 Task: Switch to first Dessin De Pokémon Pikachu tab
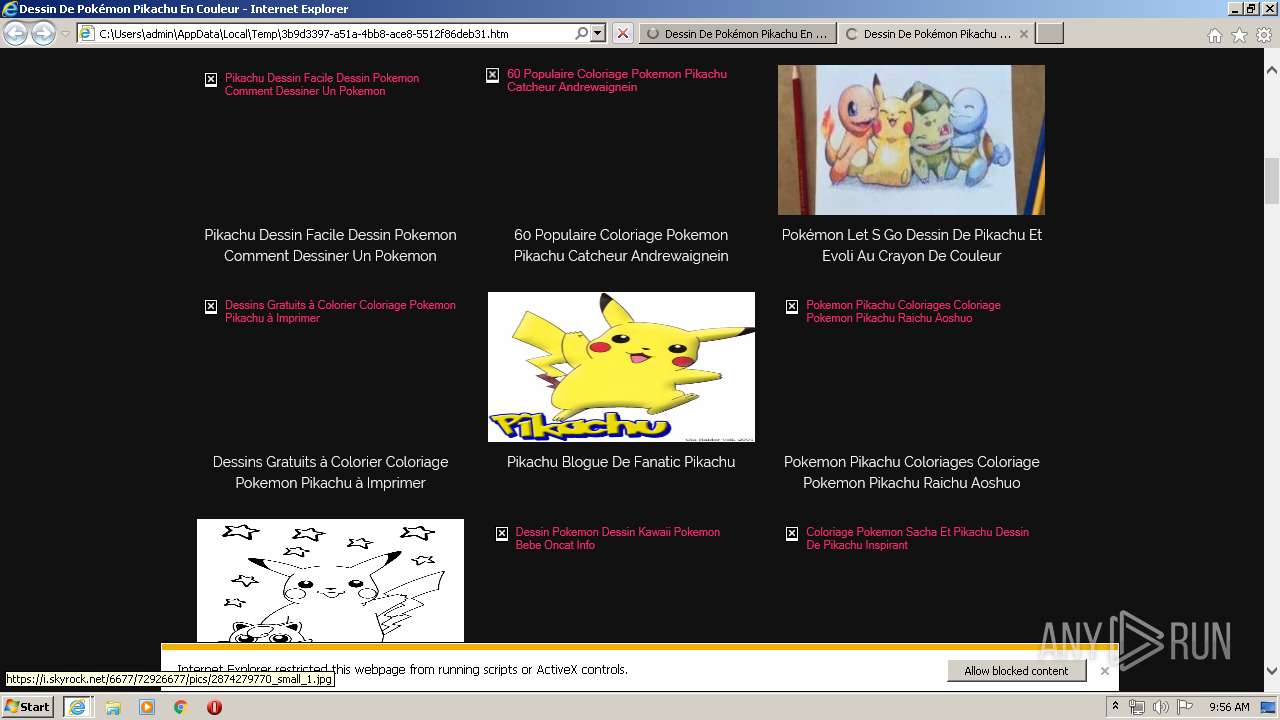pos(737,33)
